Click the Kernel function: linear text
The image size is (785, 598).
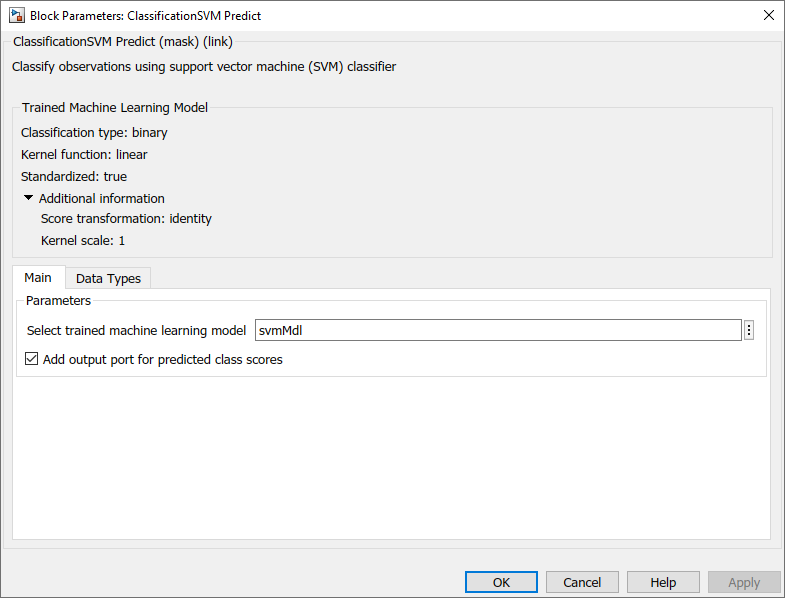coord(84,154)
